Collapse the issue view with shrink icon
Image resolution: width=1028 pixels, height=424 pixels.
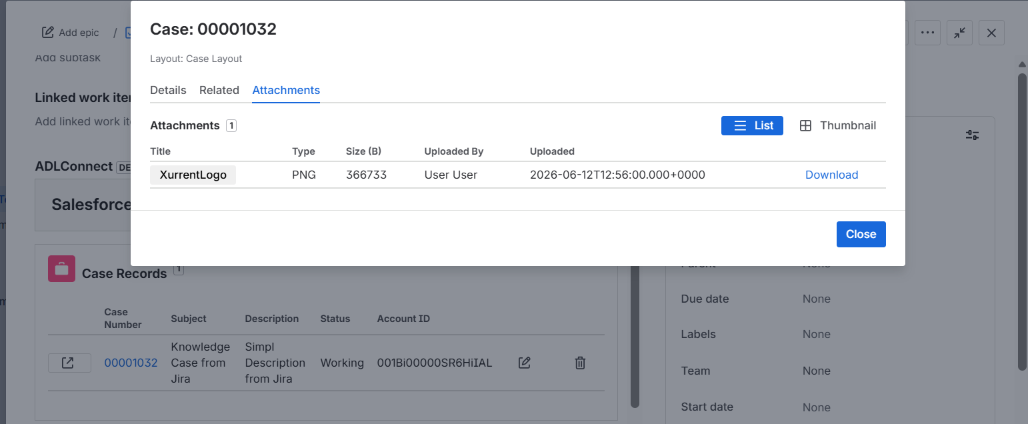(959, 32)
